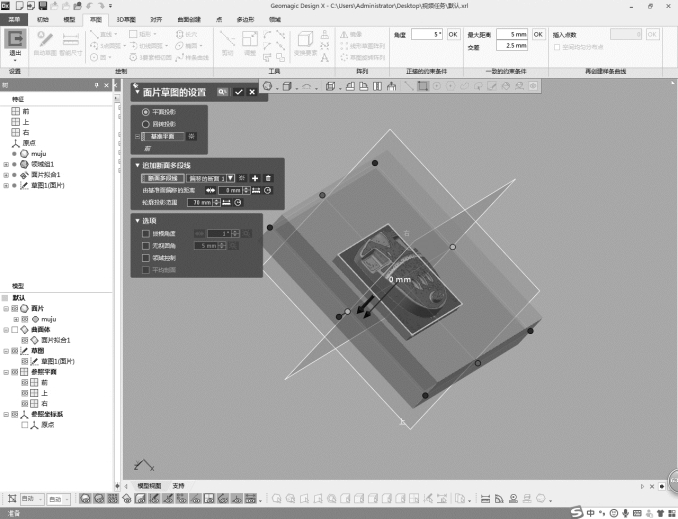
Task: Enable the 拔模角度 (draft angle) checkbox
Action: (146, 233)
